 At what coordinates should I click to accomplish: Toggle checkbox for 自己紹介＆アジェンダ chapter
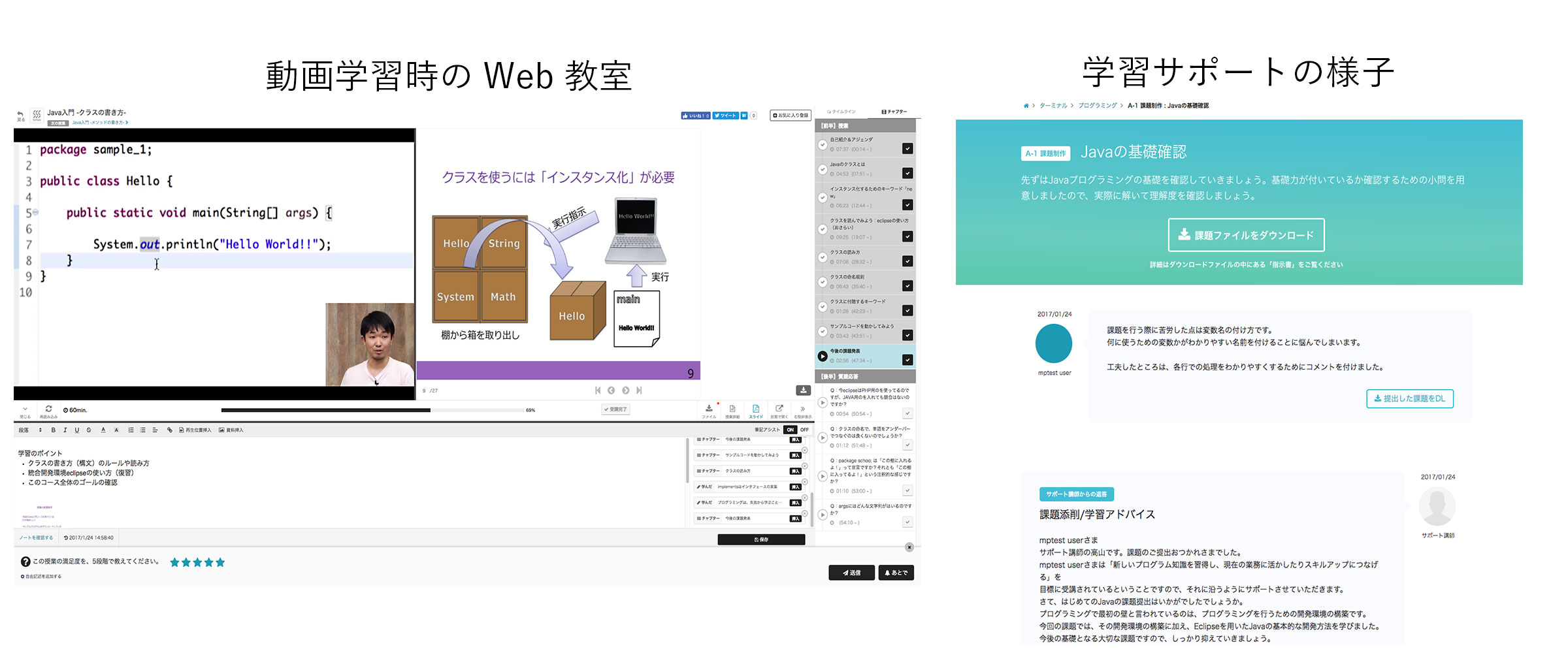pyautogui.click(x=907, y=148)
